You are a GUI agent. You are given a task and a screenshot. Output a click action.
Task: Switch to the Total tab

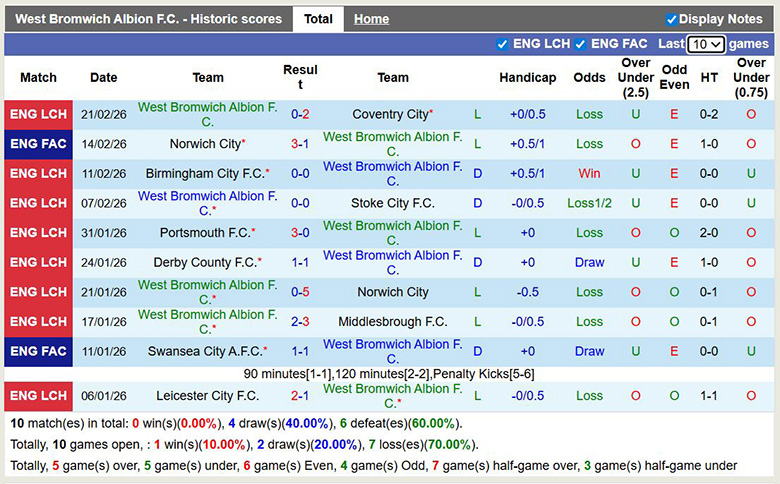318,19
